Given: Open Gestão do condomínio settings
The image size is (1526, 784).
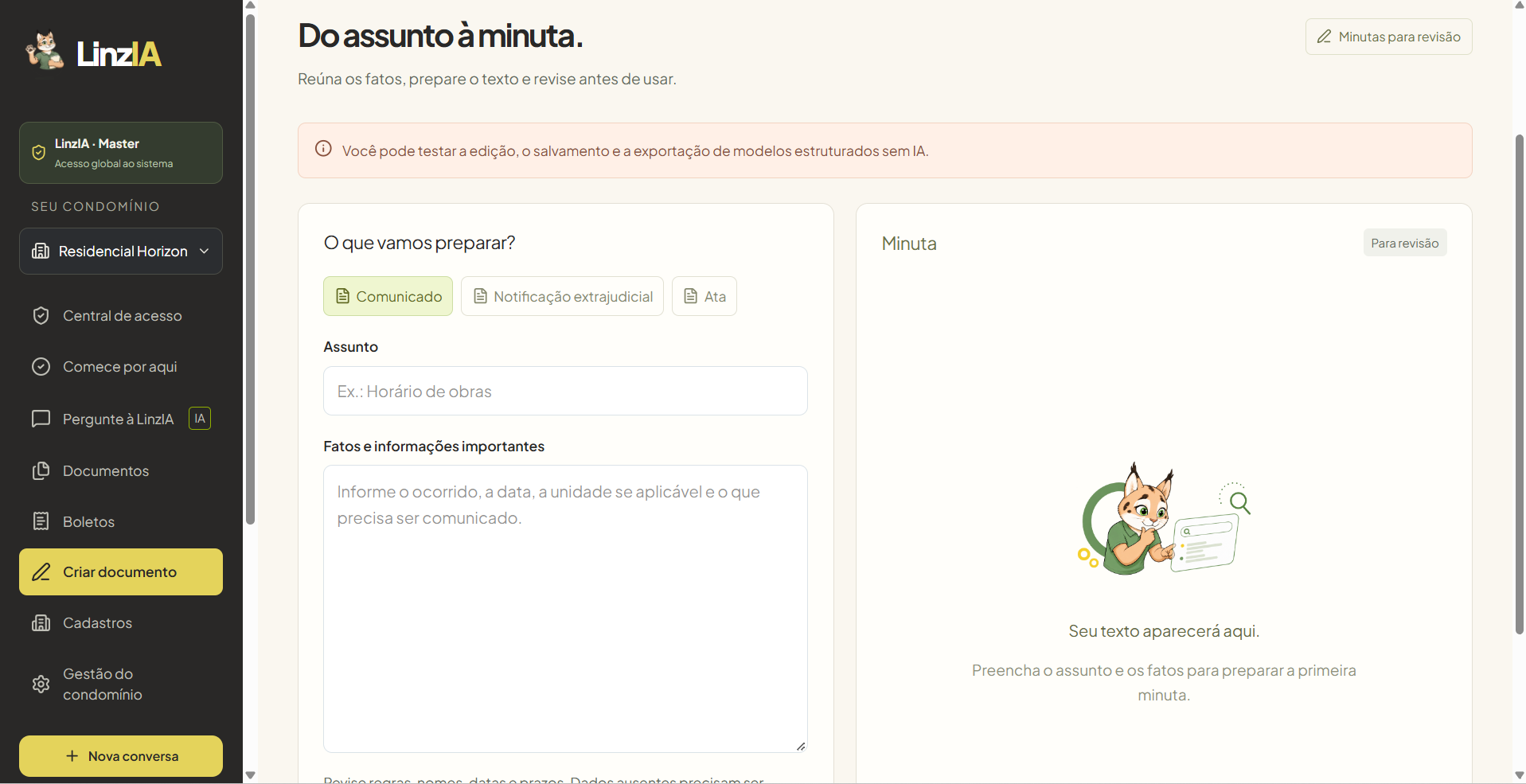Looking at the screenshot, I should pos(121,685).
